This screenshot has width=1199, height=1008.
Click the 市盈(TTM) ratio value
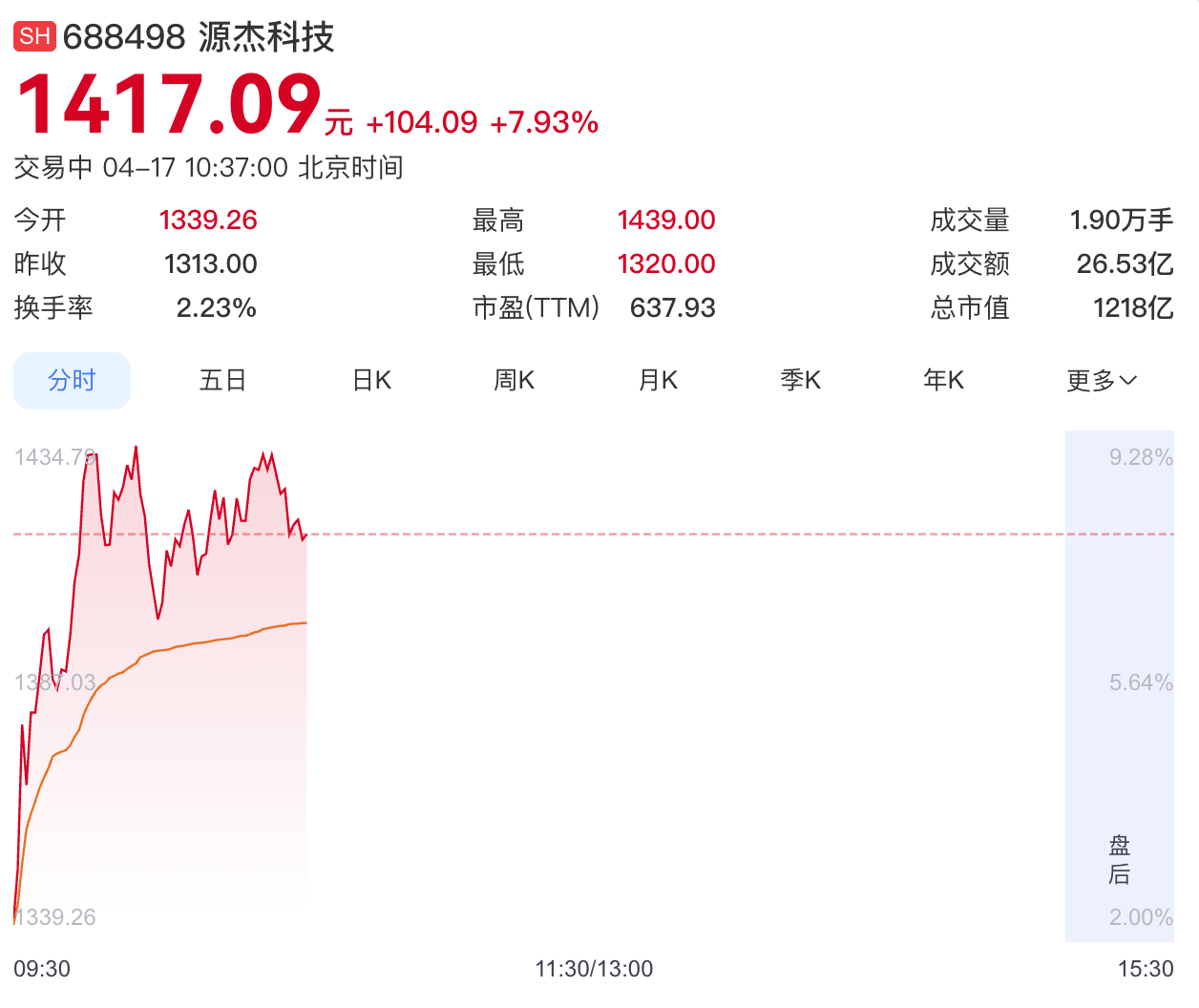pos(672,307)
